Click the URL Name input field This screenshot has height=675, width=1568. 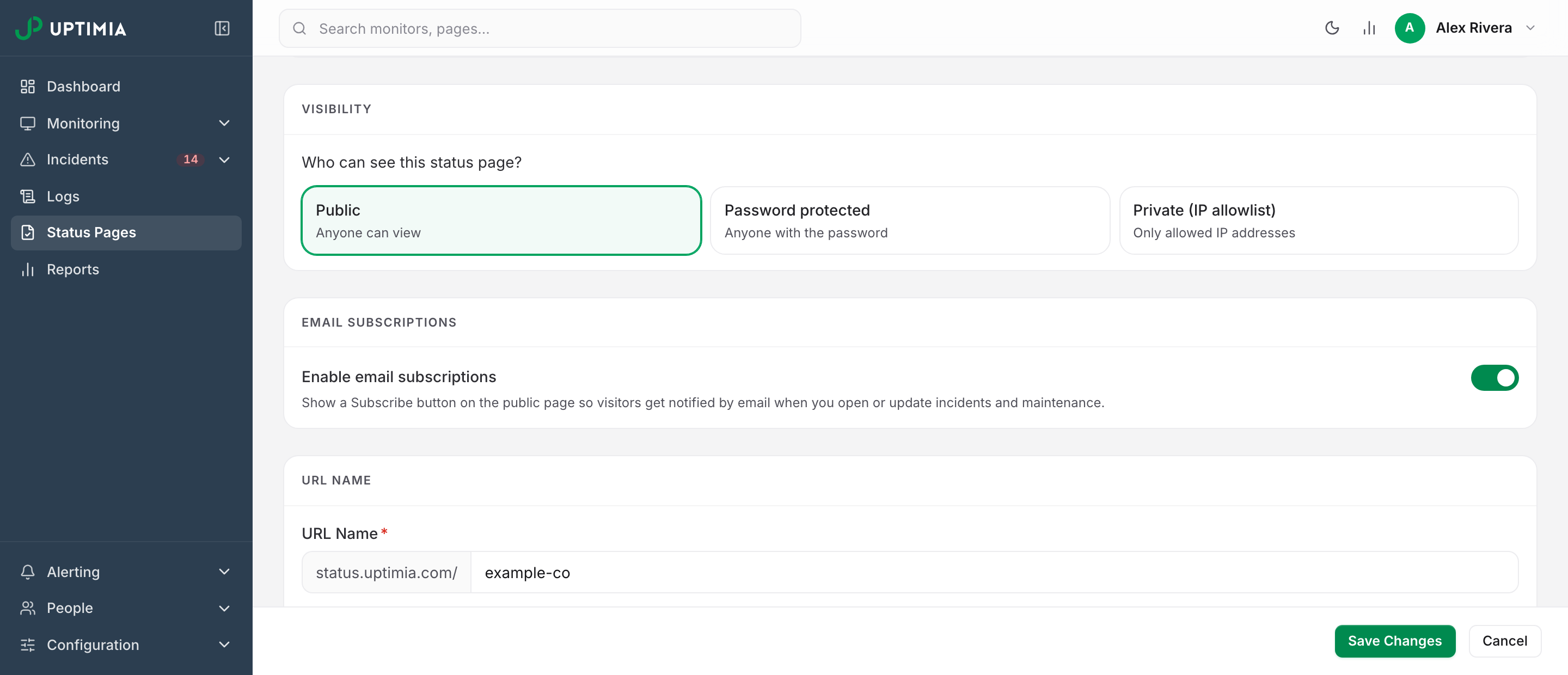pos(995,572)
